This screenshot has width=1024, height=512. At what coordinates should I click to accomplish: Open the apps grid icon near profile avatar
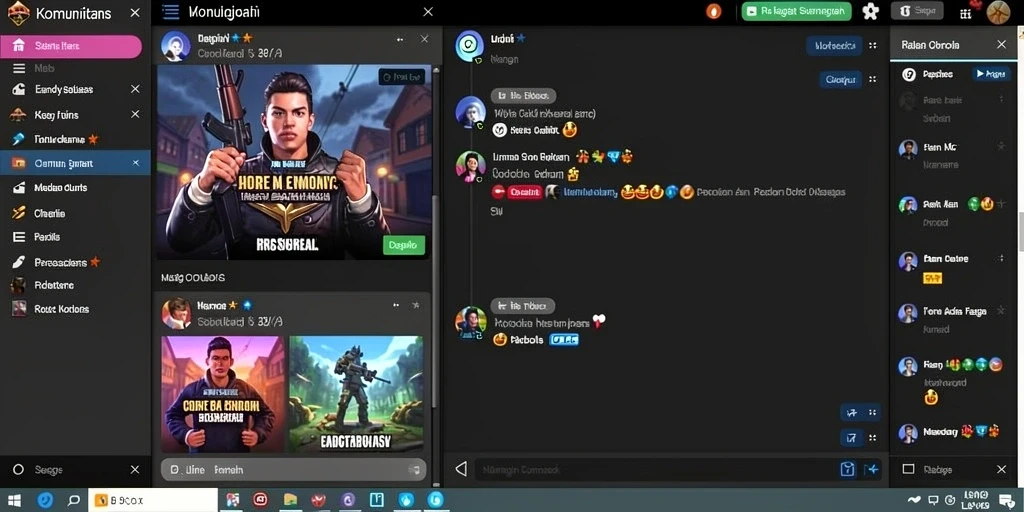[x=966, y=13]
